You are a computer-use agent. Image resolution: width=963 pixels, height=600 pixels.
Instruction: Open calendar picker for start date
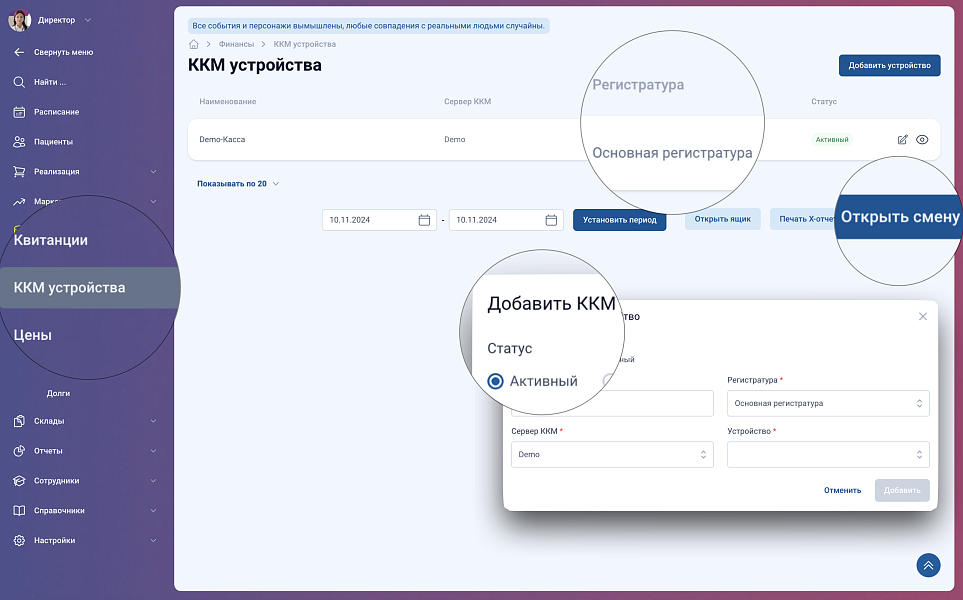pos(424,220)
